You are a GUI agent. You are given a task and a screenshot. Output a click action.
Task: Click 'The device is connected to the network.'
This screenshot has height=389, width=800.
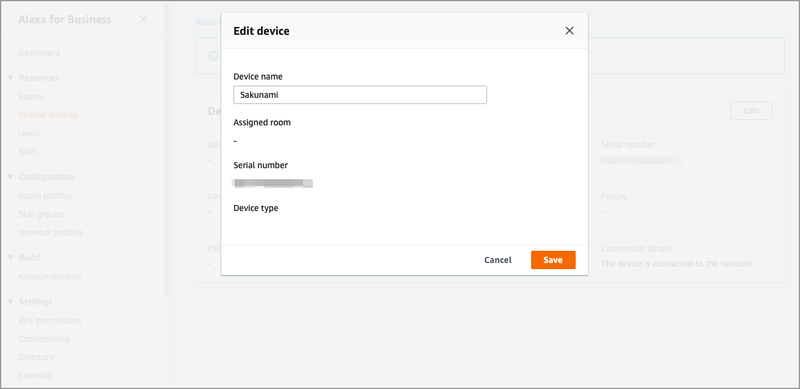point(678,264)
